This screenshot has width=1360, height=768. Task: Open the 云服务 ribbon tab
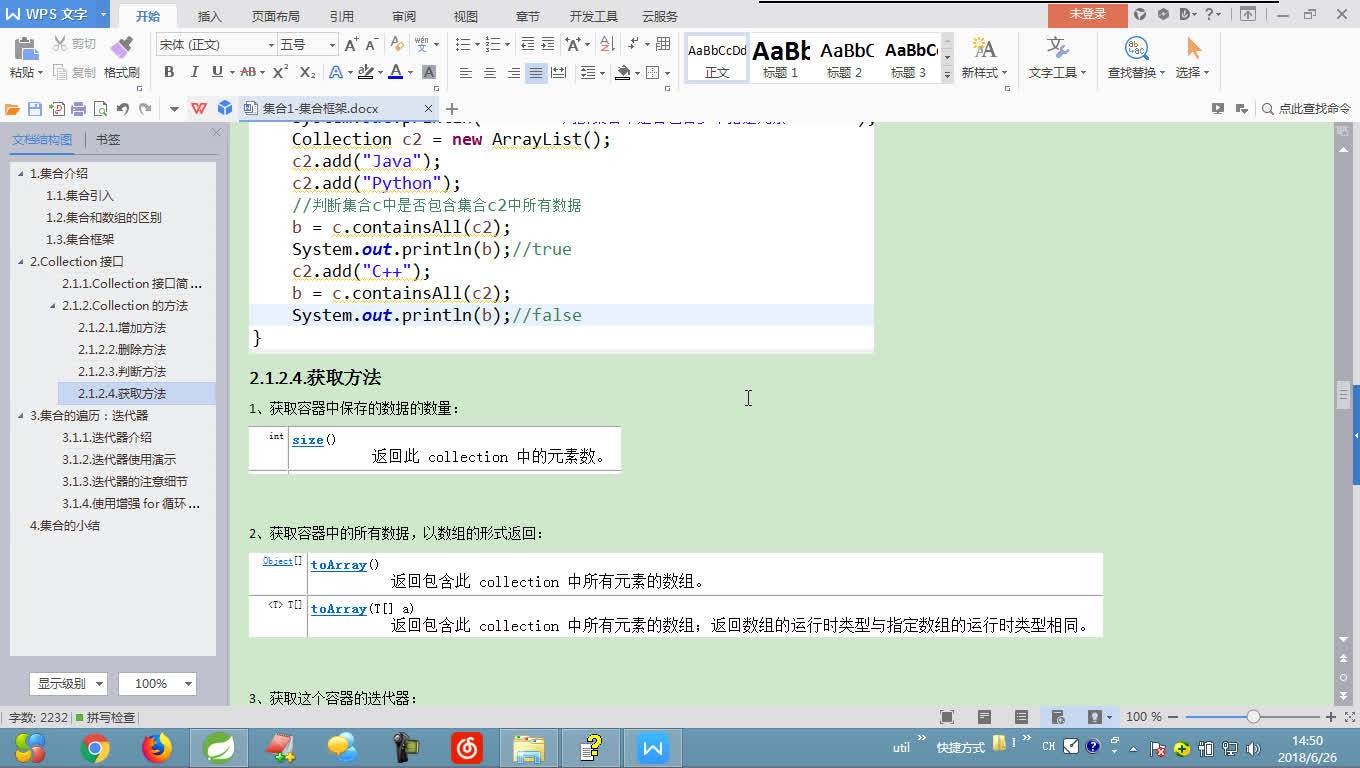click(x=660, y=16)
